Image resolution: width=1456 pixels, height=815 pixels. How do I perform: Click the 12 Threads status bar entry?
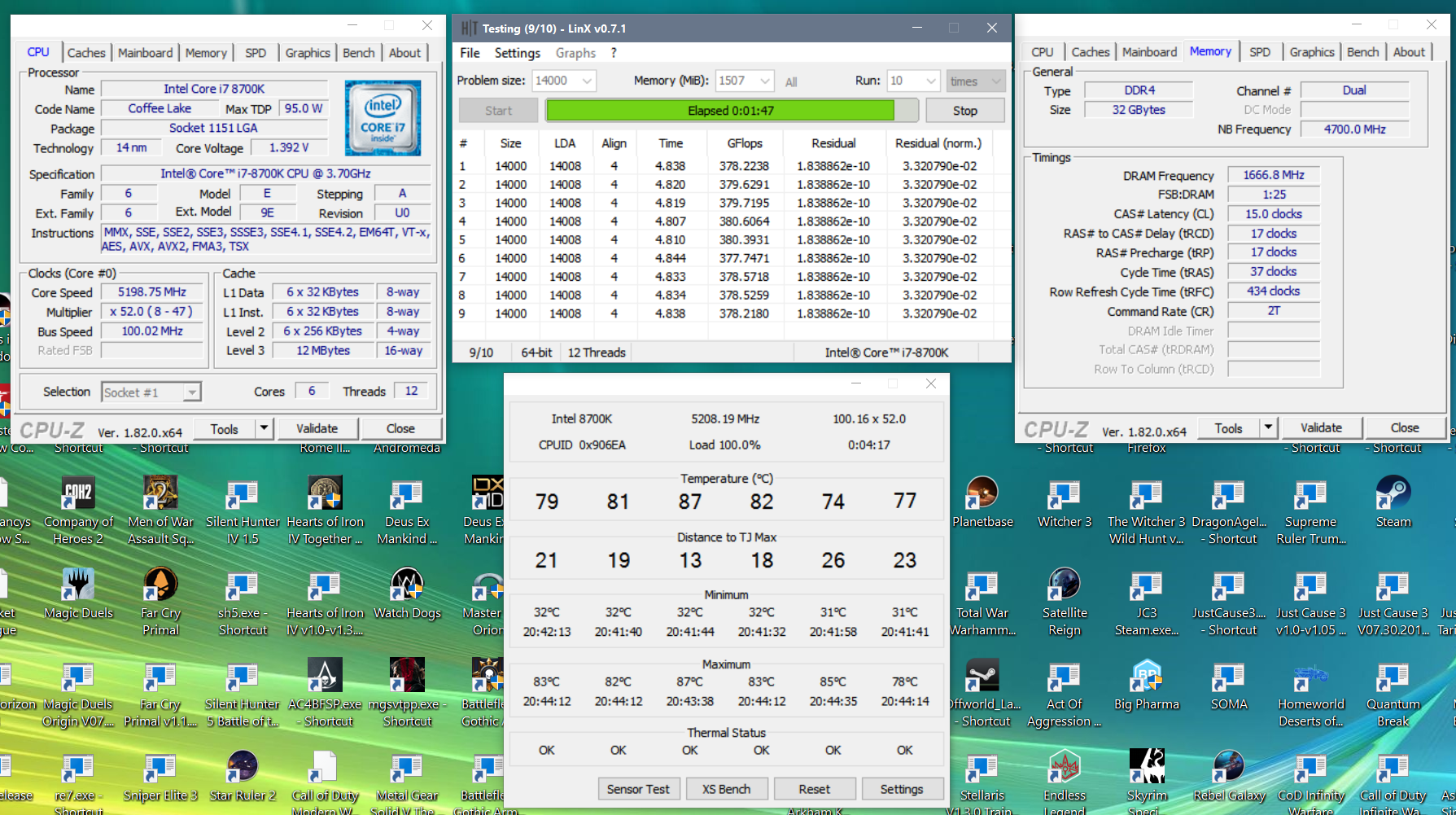[x=597, y=353]
